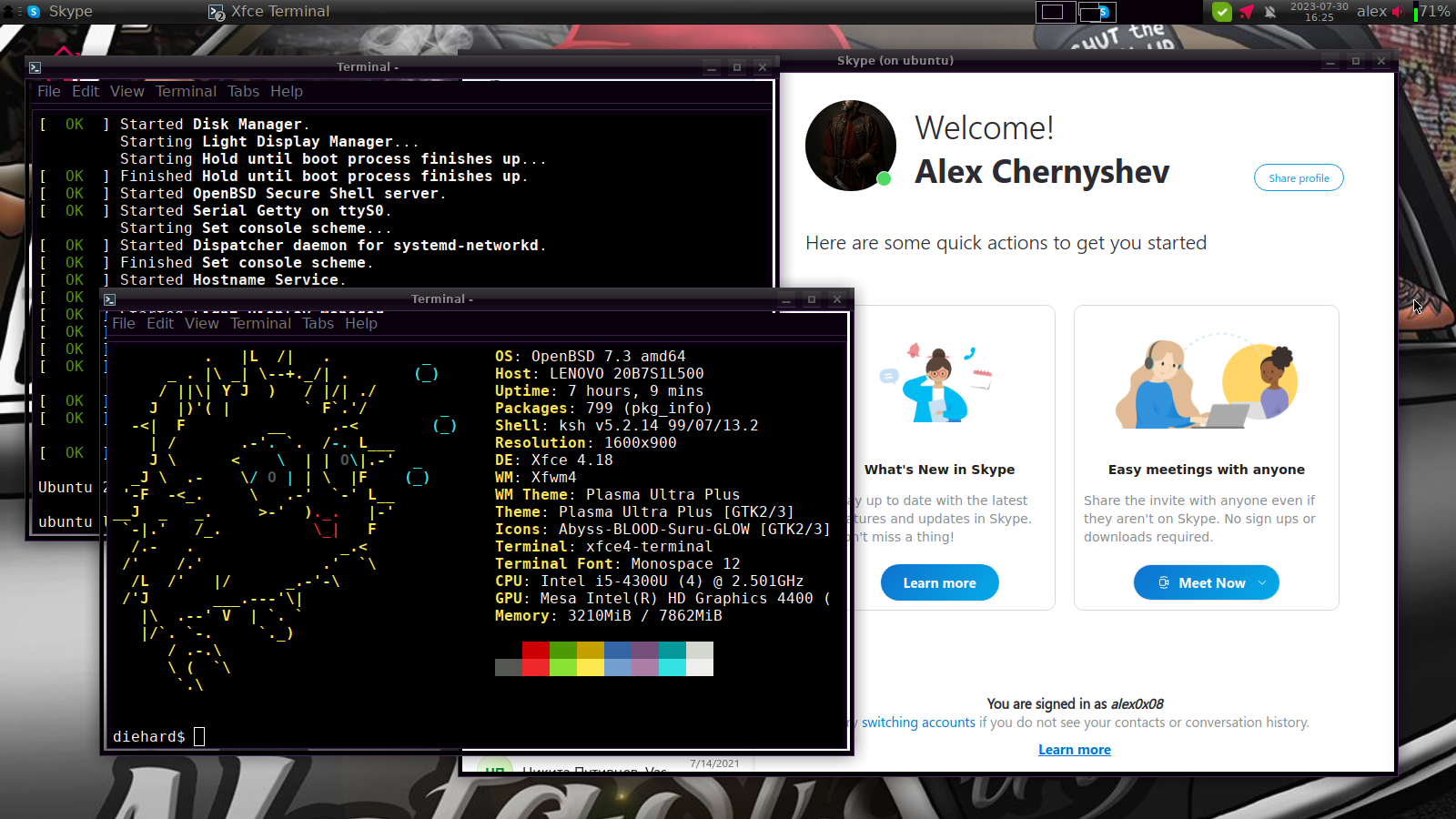Click the 'Host: LENOVO 20B7S1L500' line
The width and height of the screenshot is (1456, 819).
[x=599, y=374]
